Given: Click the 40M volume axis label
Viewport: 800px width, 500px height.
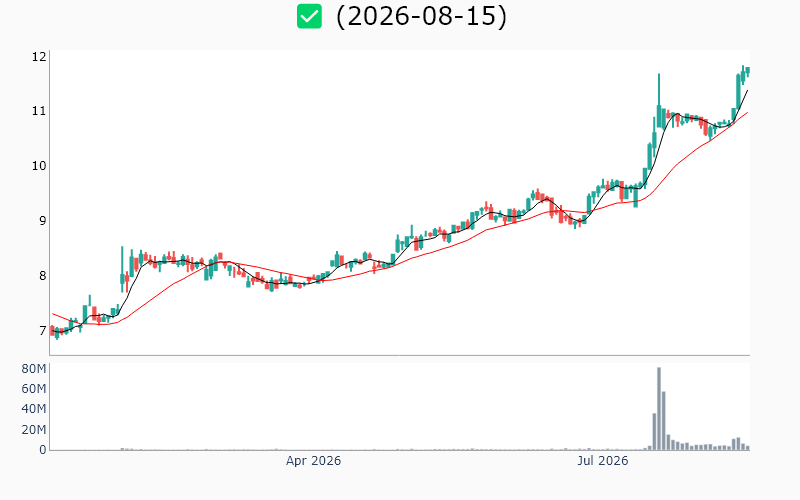Looking at the screenshot, I should coord(34,409).
